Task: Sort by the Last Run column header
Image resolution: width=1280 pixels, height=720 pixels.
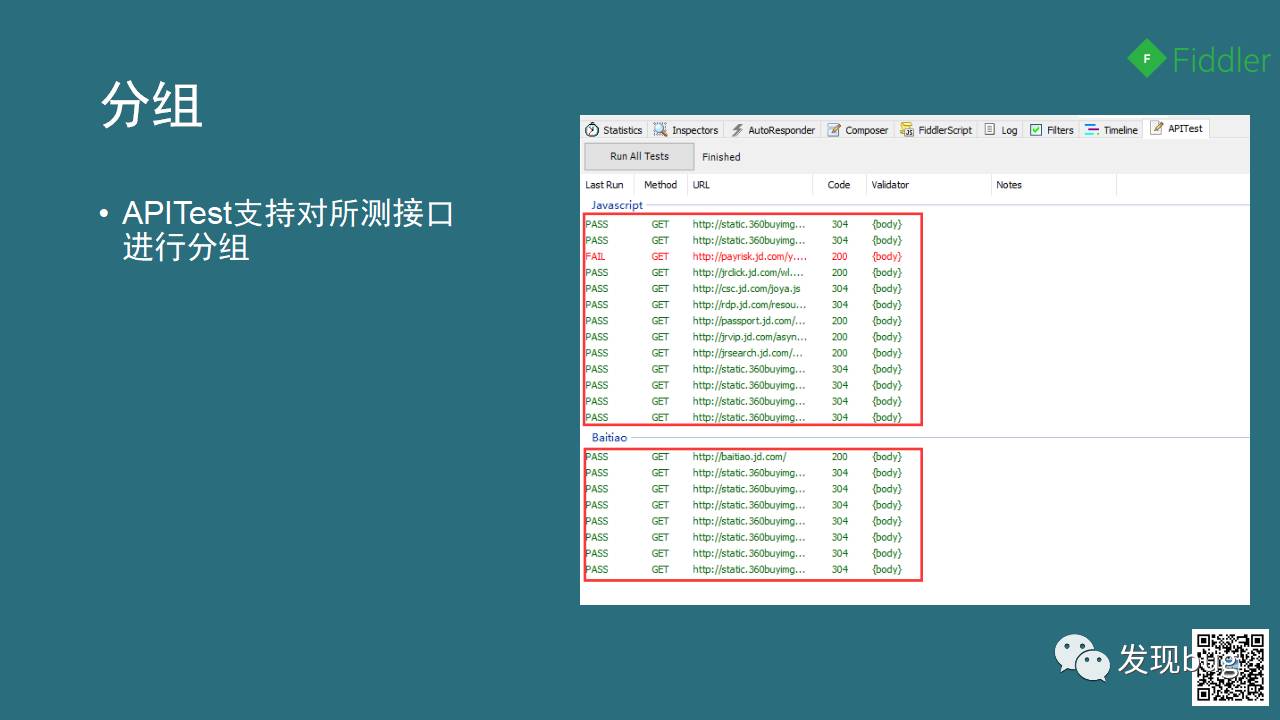Action: click(604, 185)
